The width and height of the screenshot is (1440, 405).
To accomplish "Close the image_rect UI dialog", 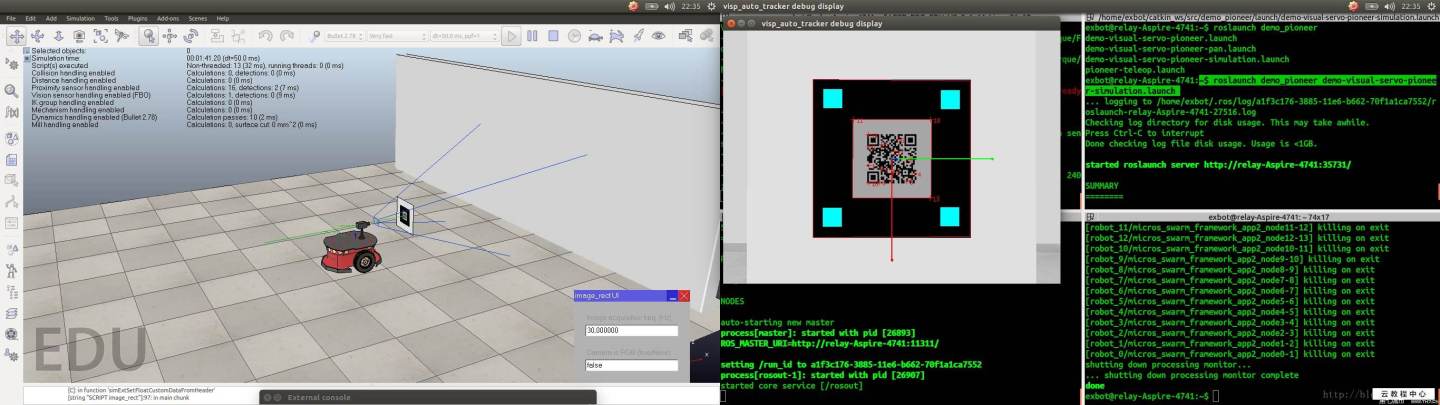I will tap(685, 296).
